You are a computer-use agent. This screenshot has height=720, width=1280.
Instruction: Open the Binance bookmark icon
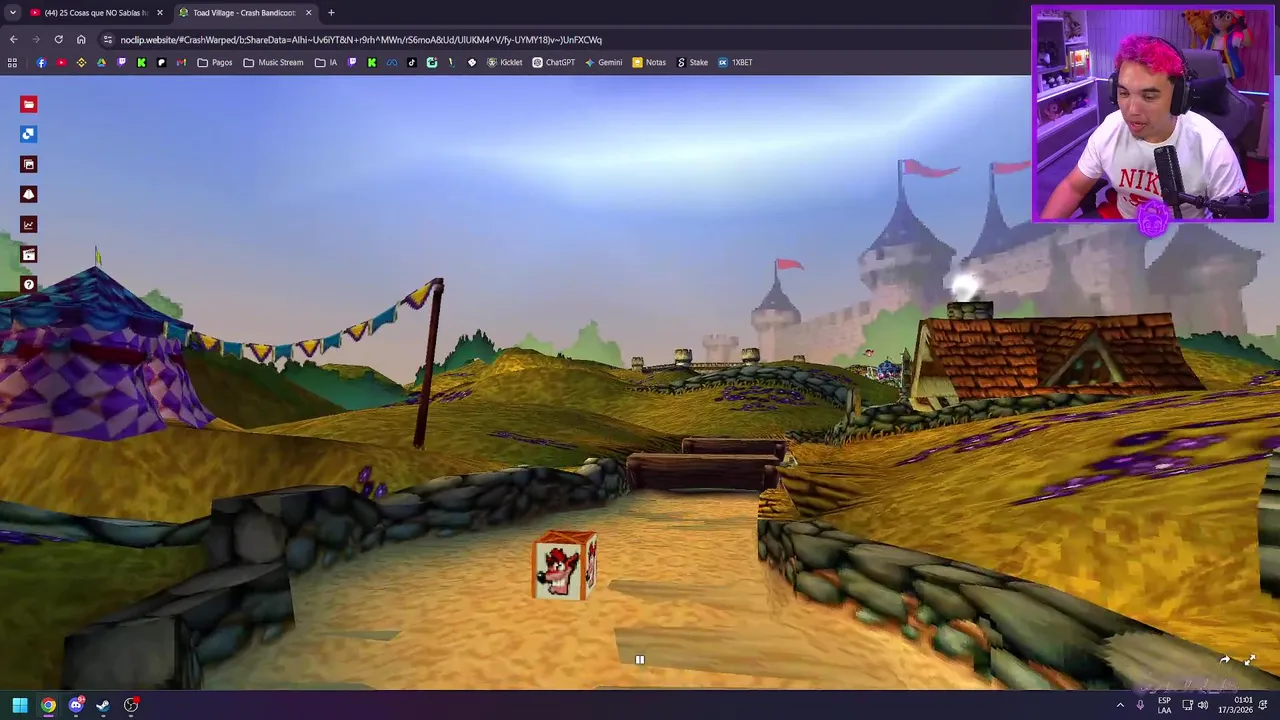[81, 62]
